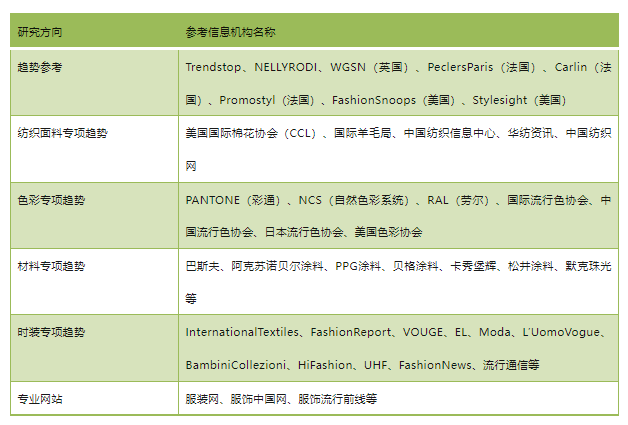Image resolution: width=628 pixels, height=425 pixels.
Task: Click the cell 服装网、服饰中国网、服饰流行前线等
Action: pyautogui.click(x=399, y=399)
